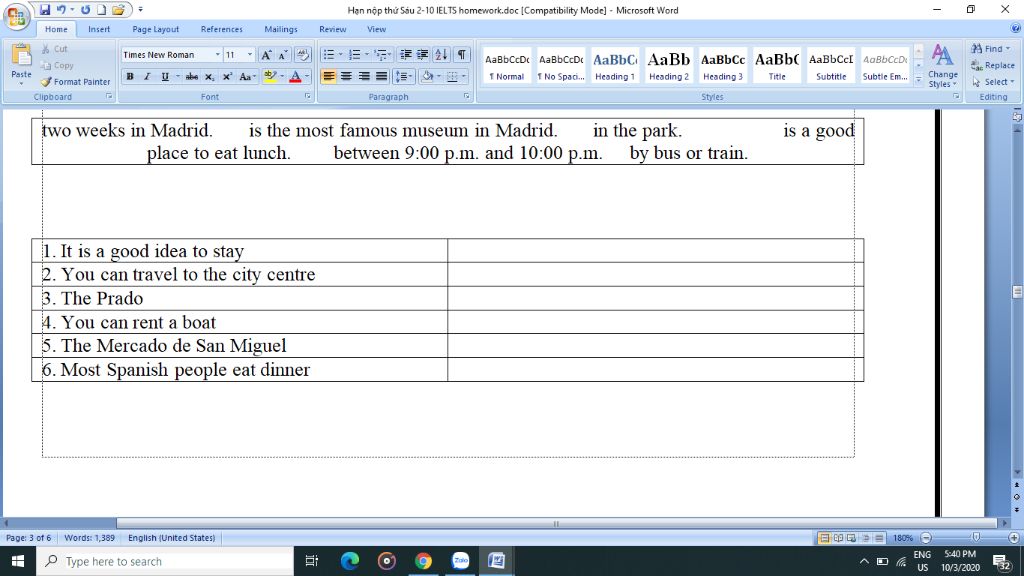Open Change Styles menu
Image resolution: width=1024 pixels, height=576 pixels.
tap(942, 66)
